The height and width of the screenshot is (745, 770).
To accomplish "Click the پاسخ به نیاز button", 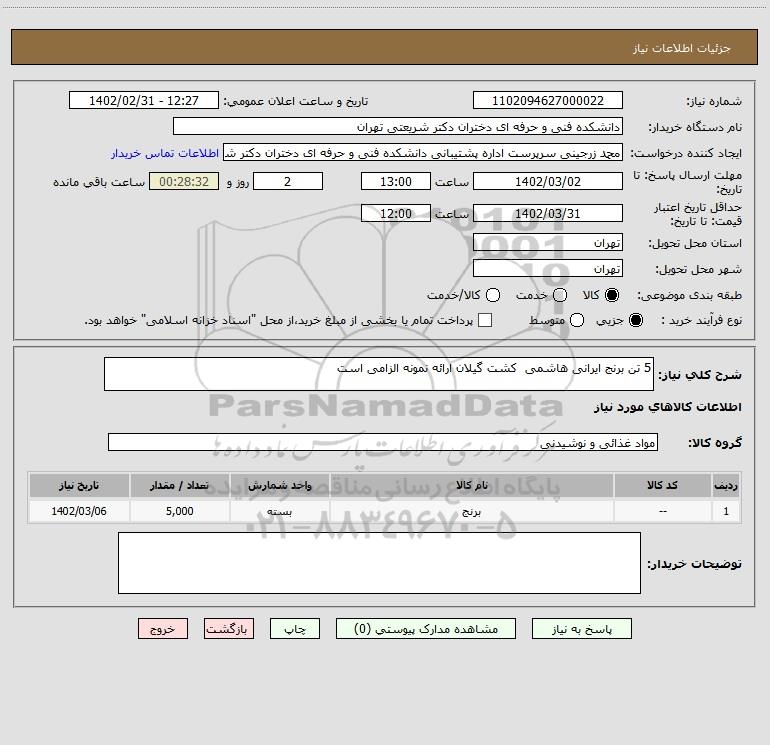I will [581, 629].
